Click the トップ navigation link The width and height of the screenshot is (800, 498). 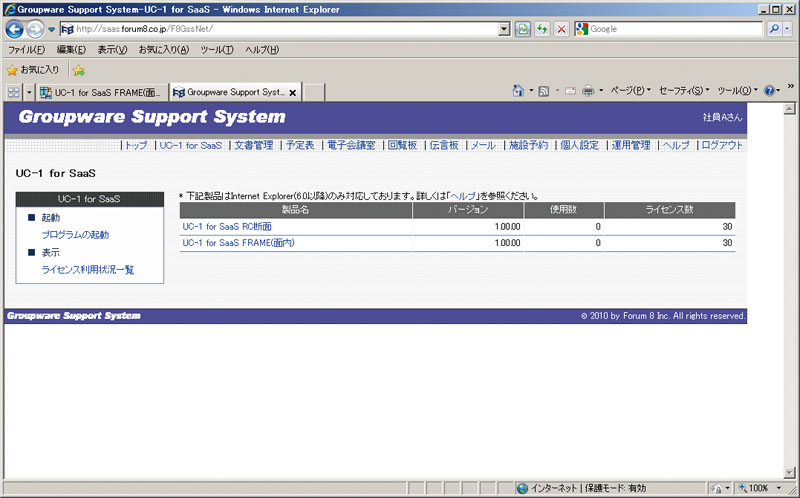click(x=136, y=145)
